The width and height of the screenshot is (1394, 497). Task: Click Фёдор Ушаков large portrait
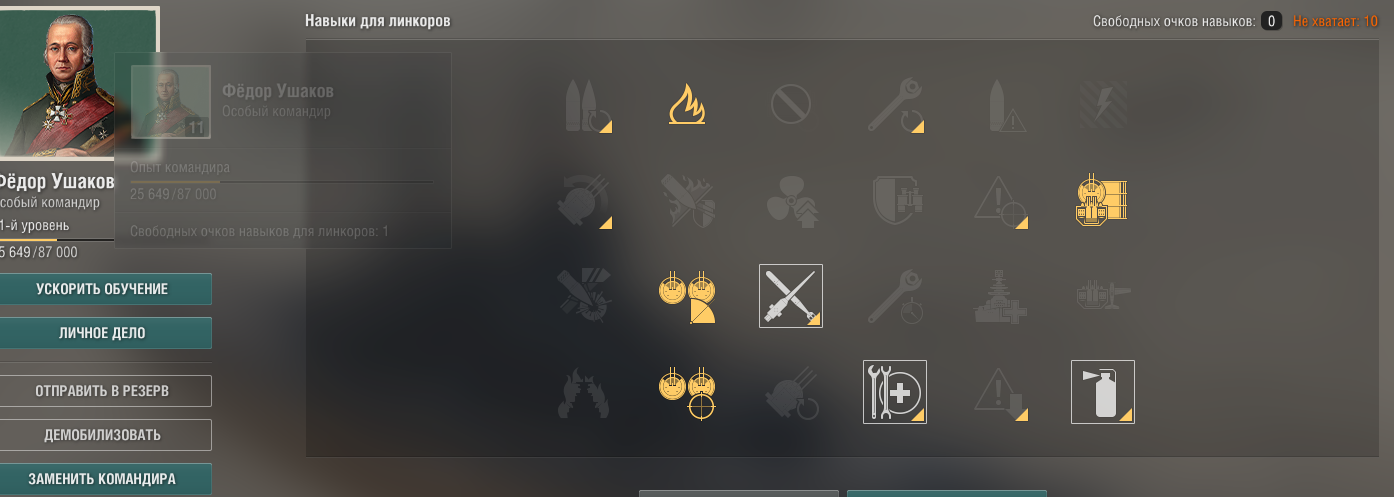(78, 81)
